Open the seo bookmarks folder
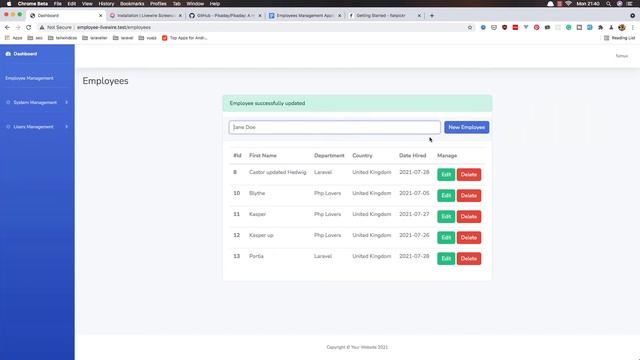 (35, 38)
